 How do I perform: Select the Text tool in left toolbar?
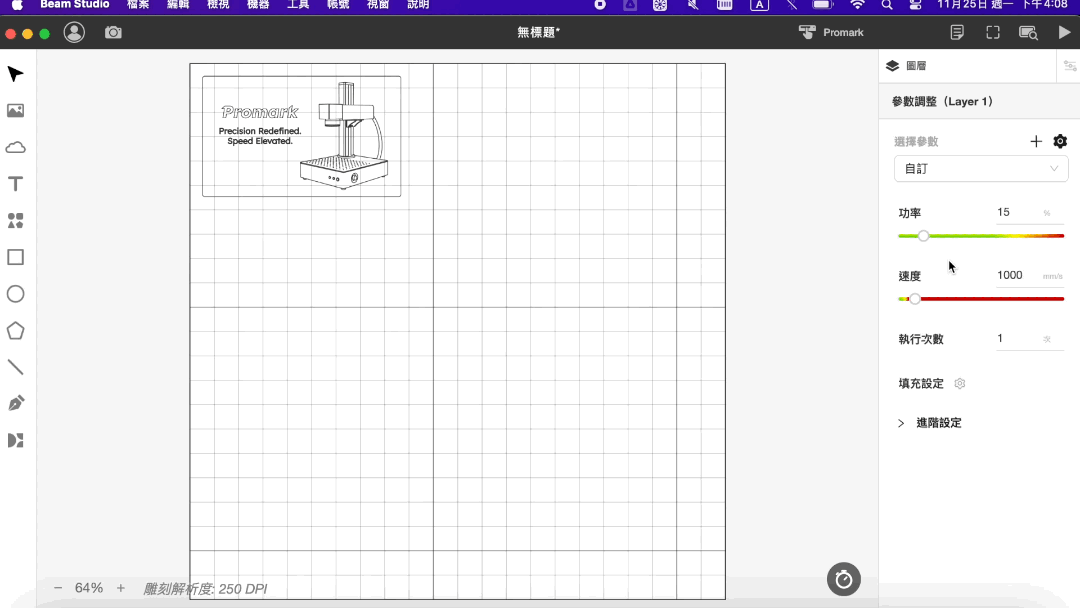tap(15, 184)
